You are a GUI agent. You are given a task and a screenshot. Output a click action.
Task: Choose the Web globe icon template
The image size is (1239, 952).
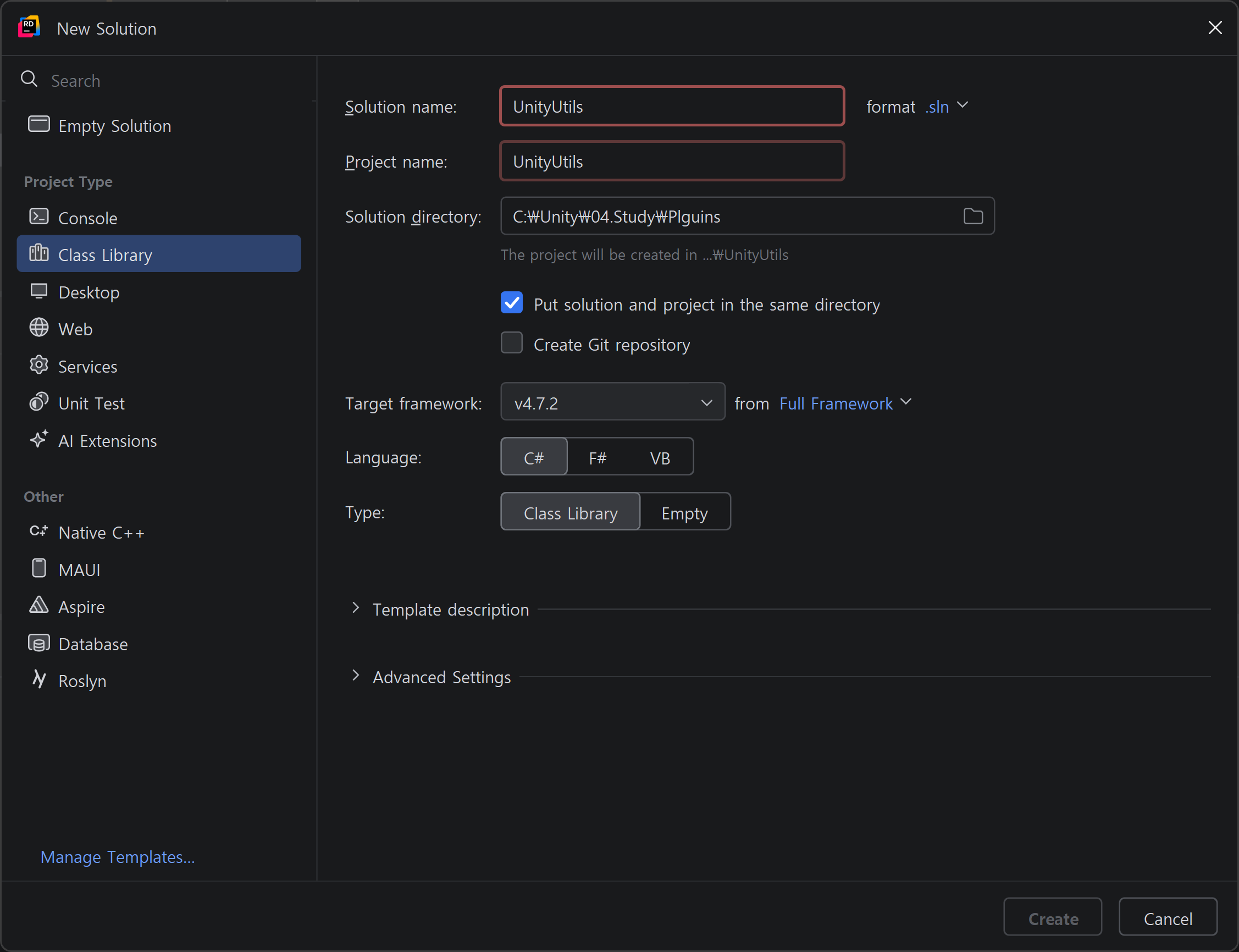[x=38, y=328]
